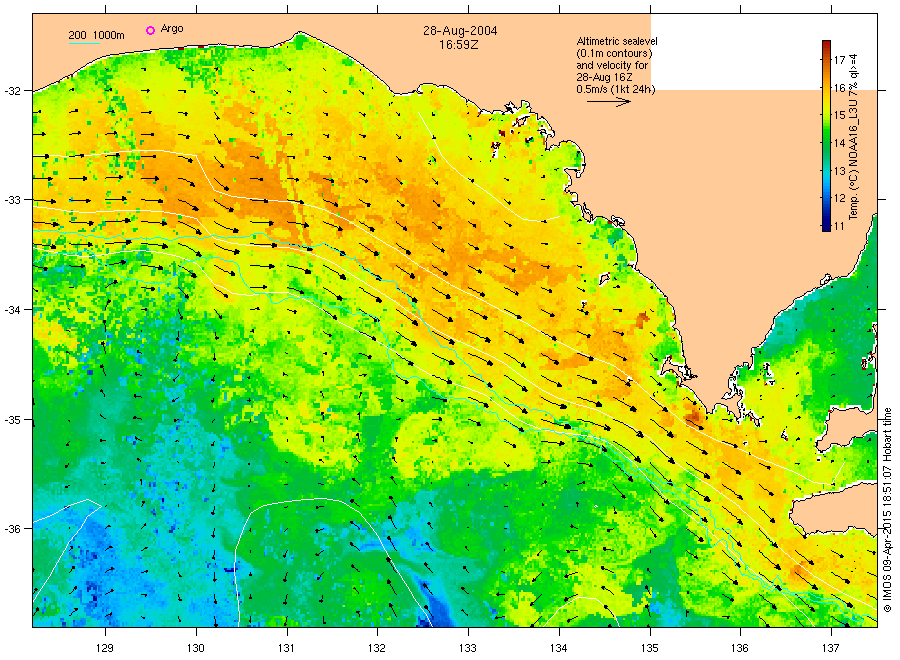
Task: Click the '(0.1m contours)' caption line
Action: tap(614, 53)
